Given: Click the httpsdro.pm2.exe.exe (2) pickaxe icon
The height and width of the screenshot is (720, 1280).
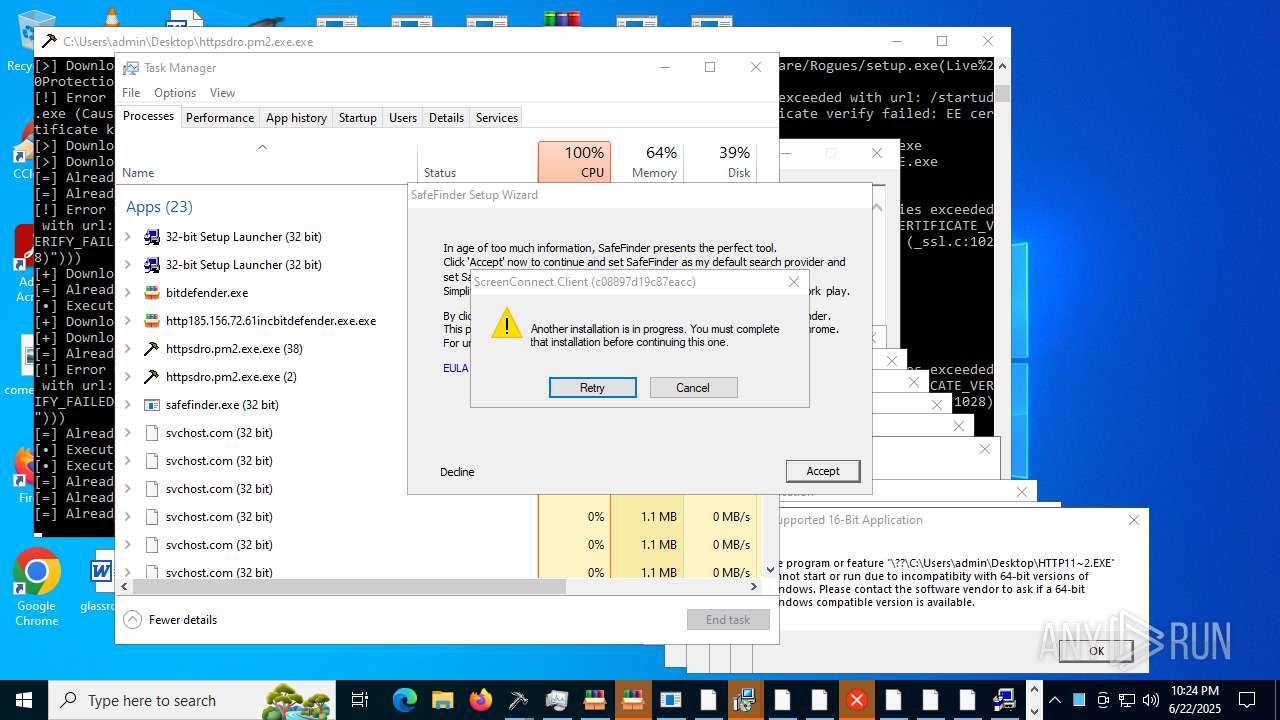Looking at the screenshot, I should click(x=152, y=377).
